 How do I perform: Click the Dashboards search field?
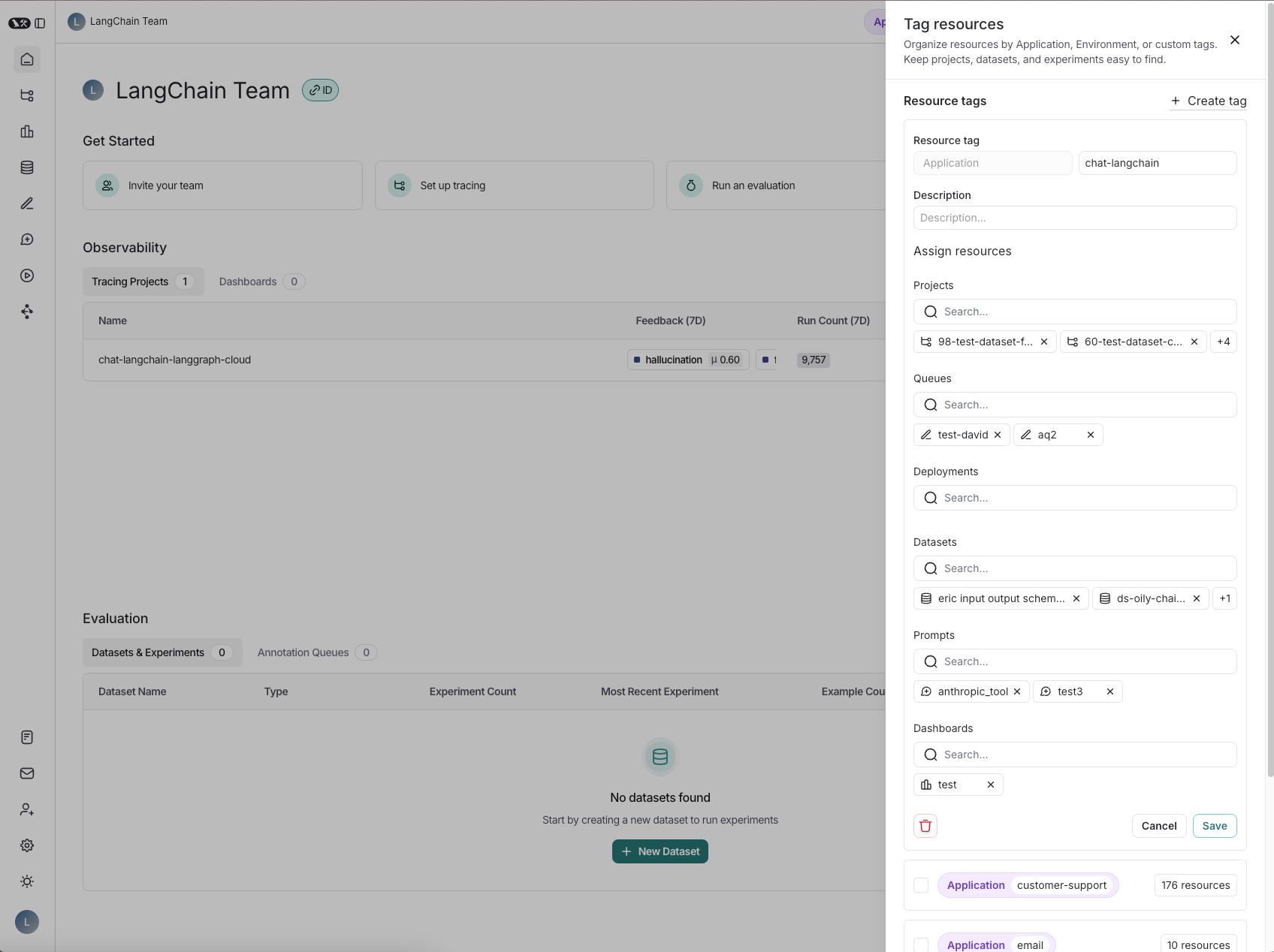pos(1075,755)
